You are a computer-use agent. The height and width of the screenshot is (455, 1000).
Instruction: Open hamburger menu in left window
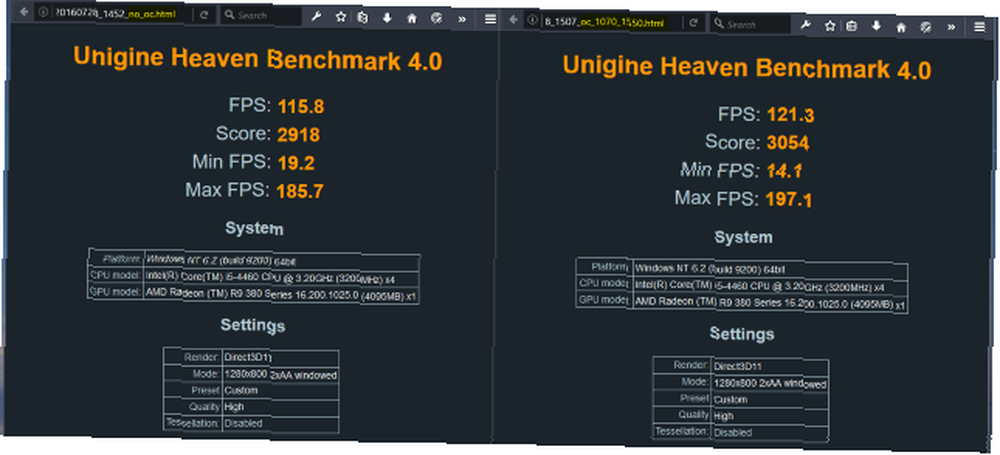(x=490, y=19)
